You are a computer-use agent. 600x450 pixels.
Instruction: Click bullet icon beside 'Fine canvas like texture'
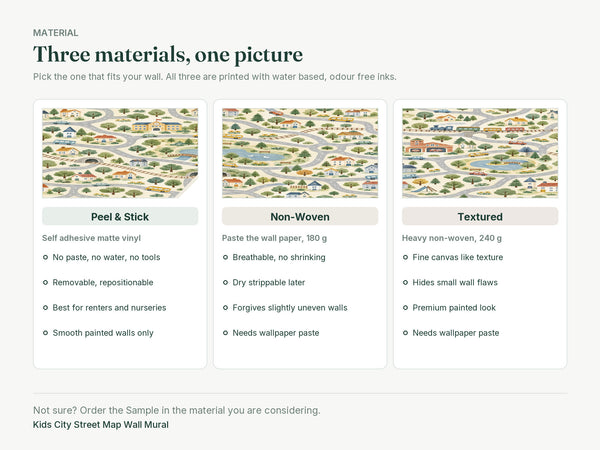pyautogui.click(x=405, y=257)
